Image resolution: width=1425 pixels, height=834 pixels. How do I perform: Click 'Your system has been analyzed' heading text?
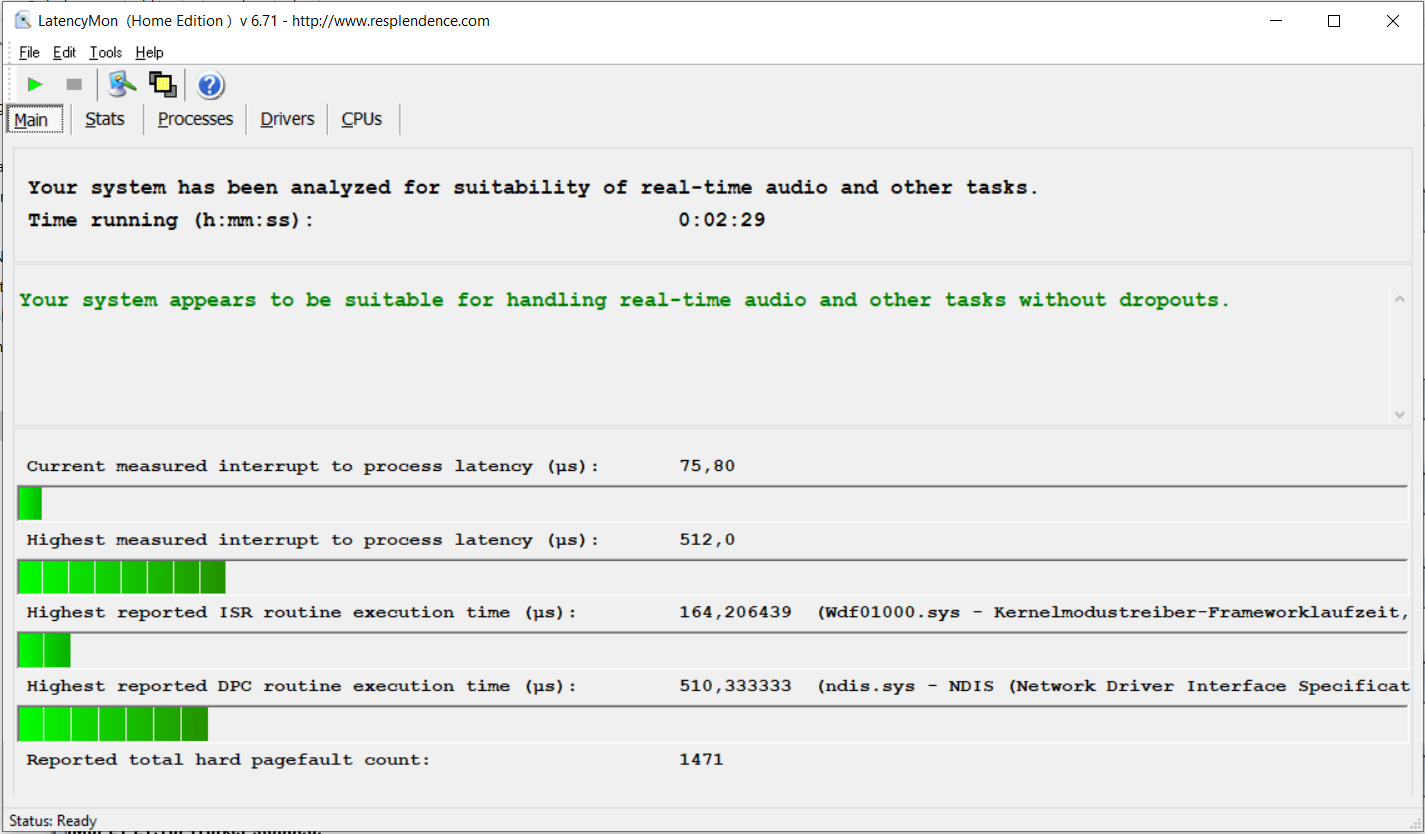[x=533, y=188]
